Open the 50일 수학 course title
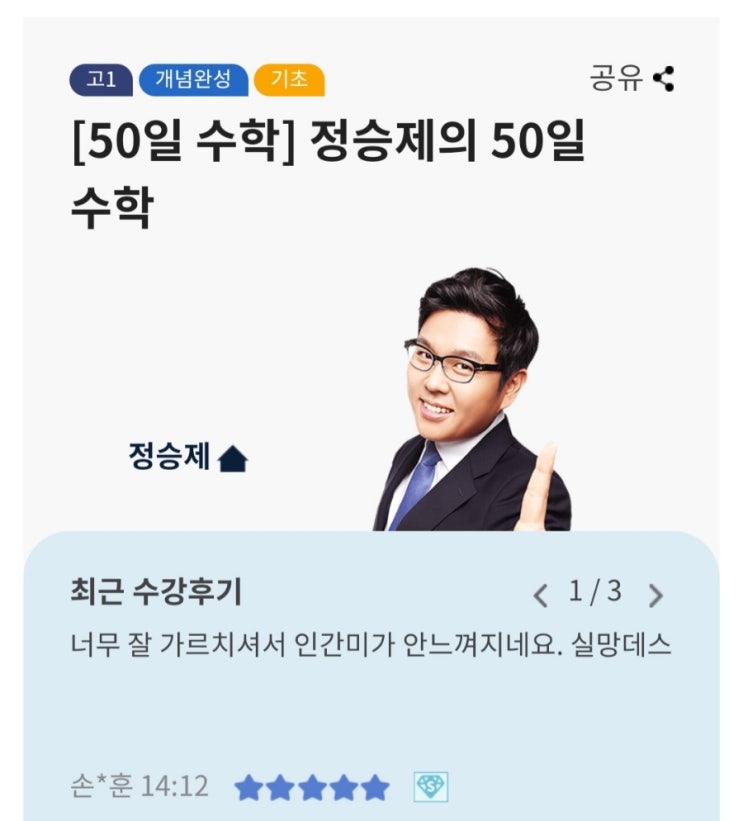The height and width of the screenshot is (821, 743). (x=328, y=174)
